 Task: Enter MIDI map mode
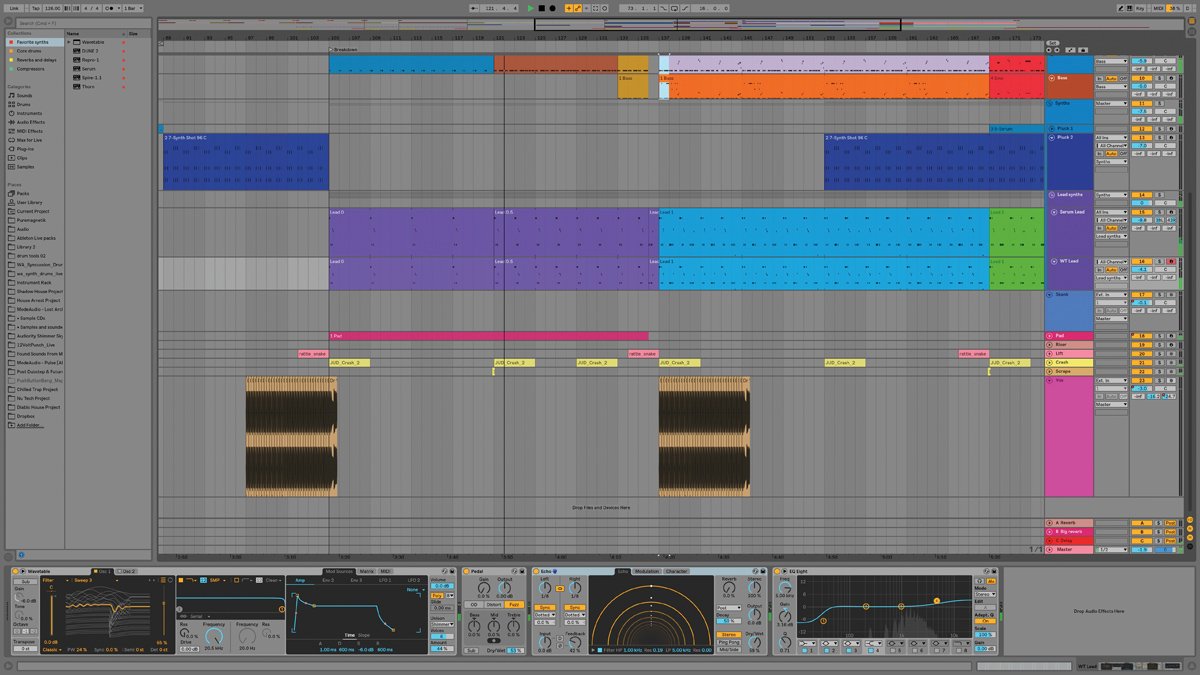(x=1159, y=8)
